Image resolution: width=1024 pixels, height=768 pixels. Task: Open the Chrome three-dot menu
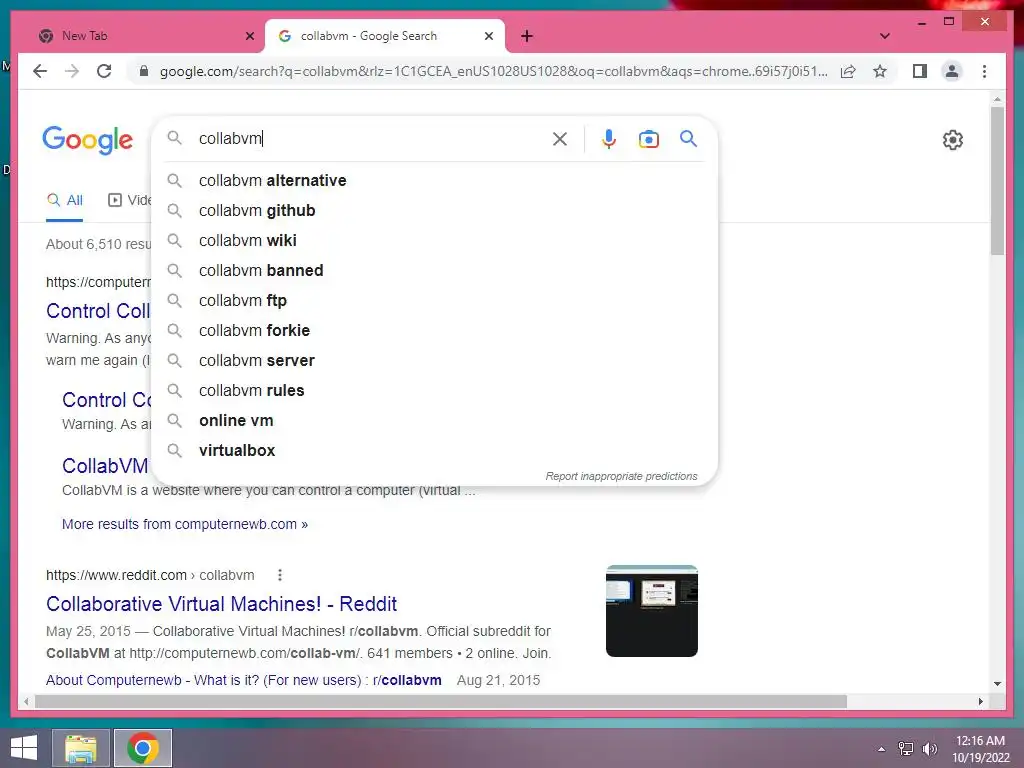point(984,71)
